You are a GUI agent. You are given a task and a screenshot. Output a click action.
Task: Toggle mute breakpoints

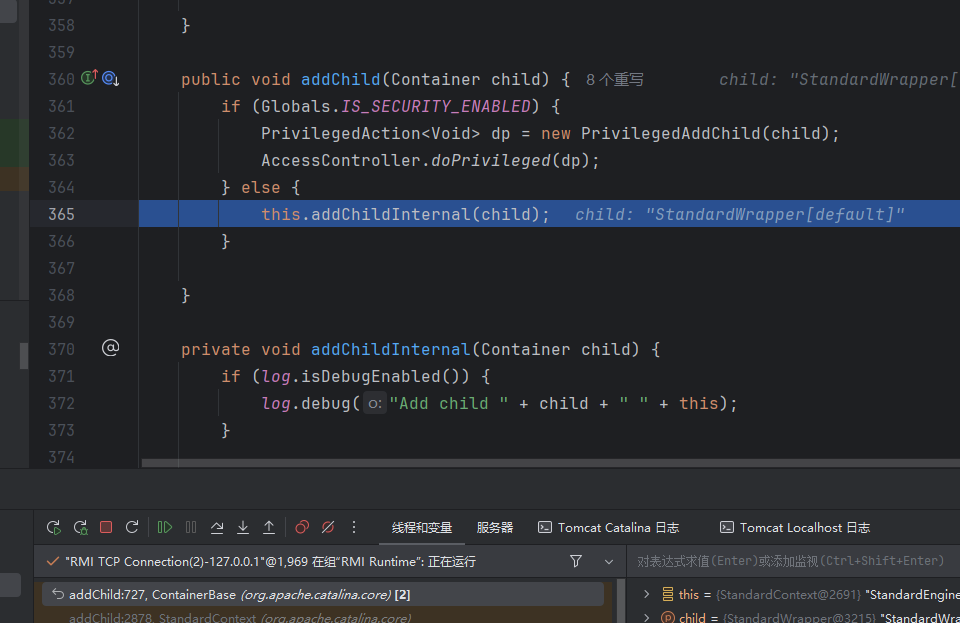pos(328,527)
